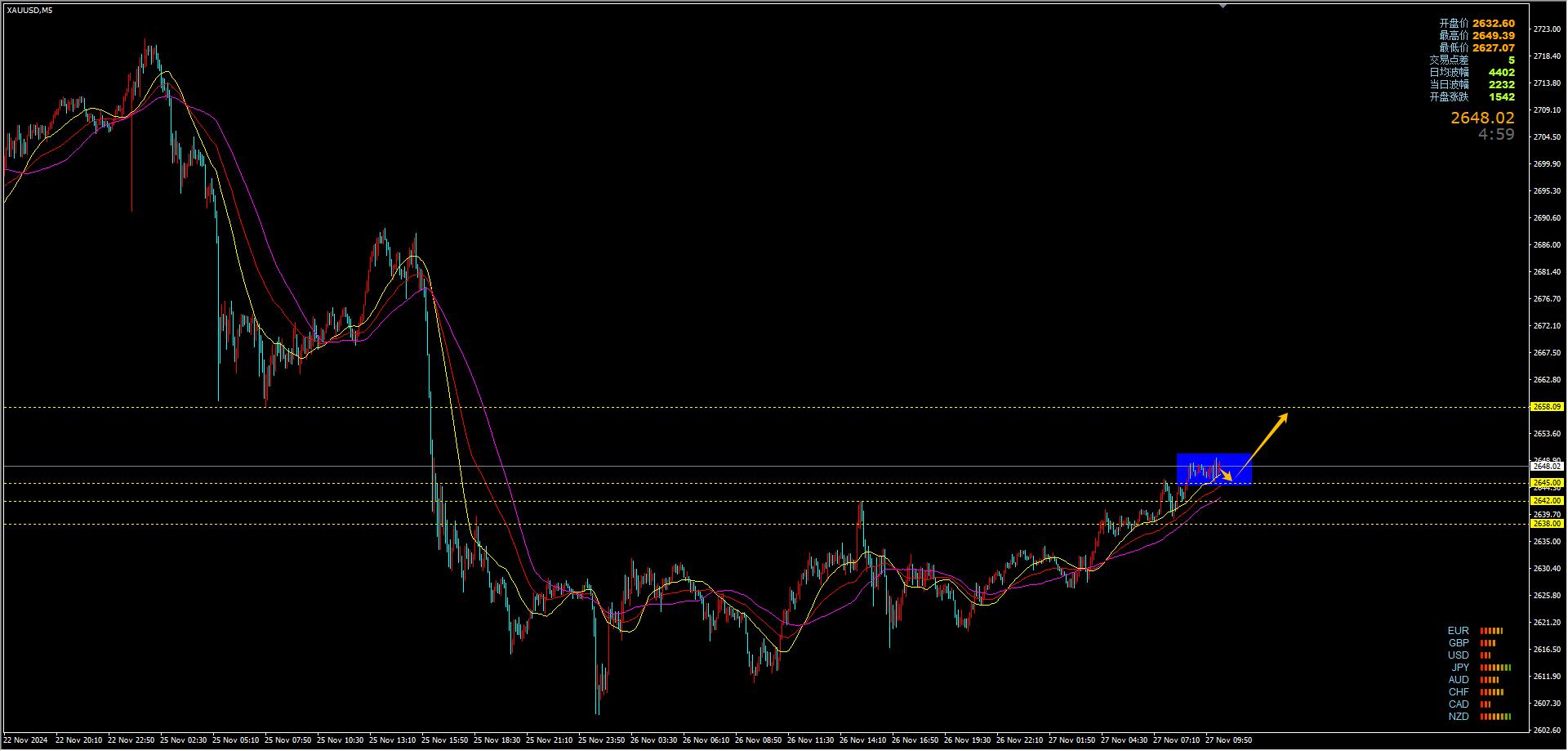Image resolution: width=1568 pixels, height=751 pixels.
Task: Click the 25 Nov 23:50 time axis label
Action: point(602,740)
